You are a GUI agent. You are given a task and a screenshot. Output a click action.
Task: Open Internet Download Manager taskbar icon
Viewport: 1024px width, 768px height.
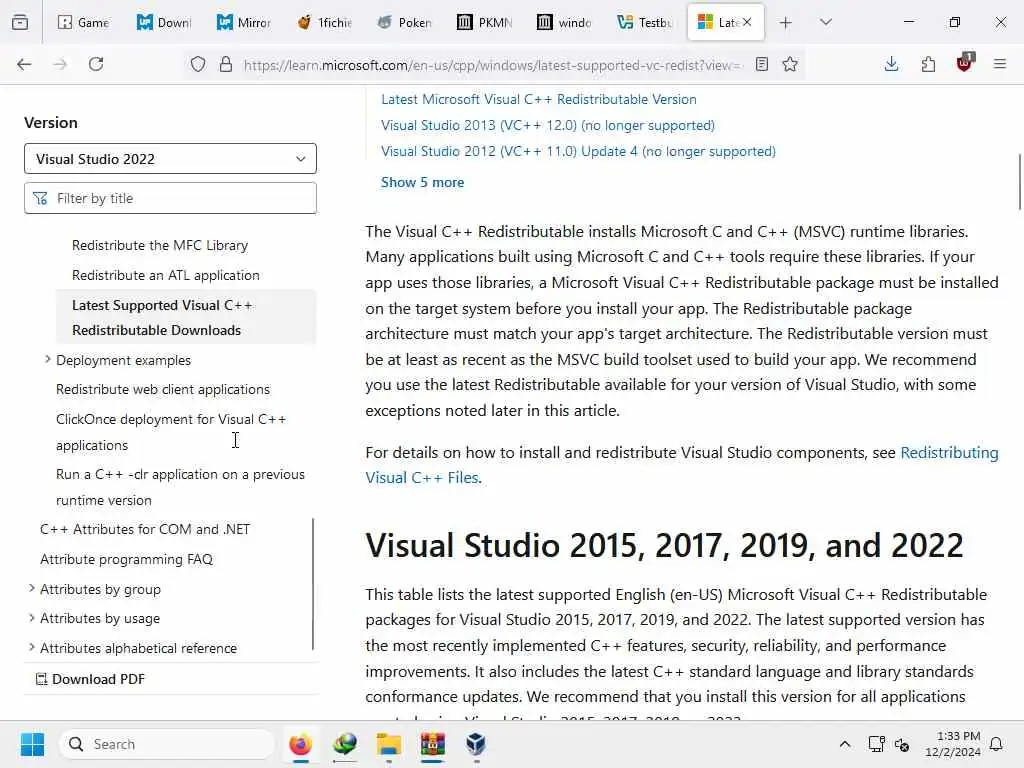point(345,744)
